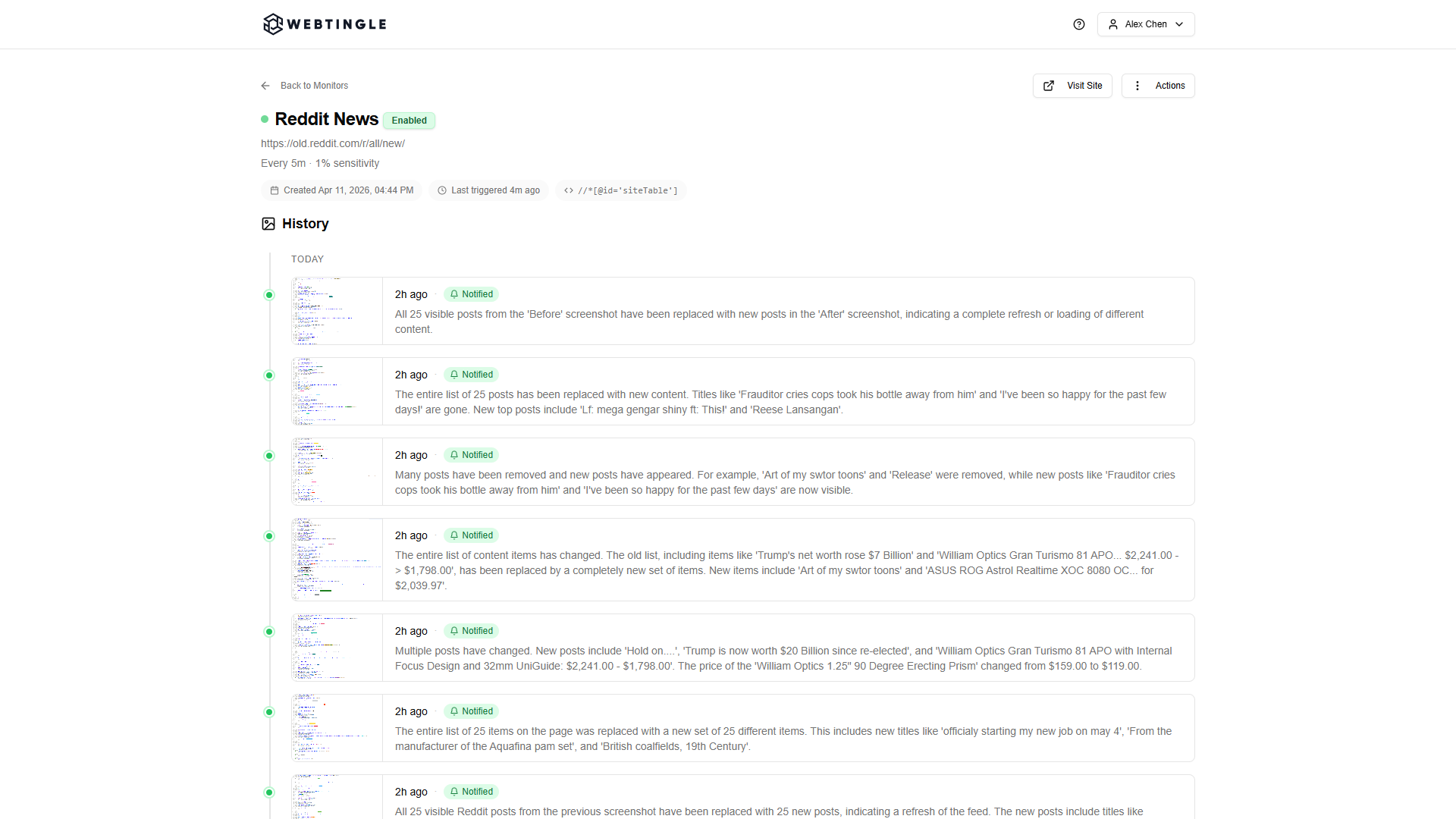The width and height of the screenshot is (1456, 819).
Task: Click description starting 'The entire list of content items'
Action: tap(787, 570)
